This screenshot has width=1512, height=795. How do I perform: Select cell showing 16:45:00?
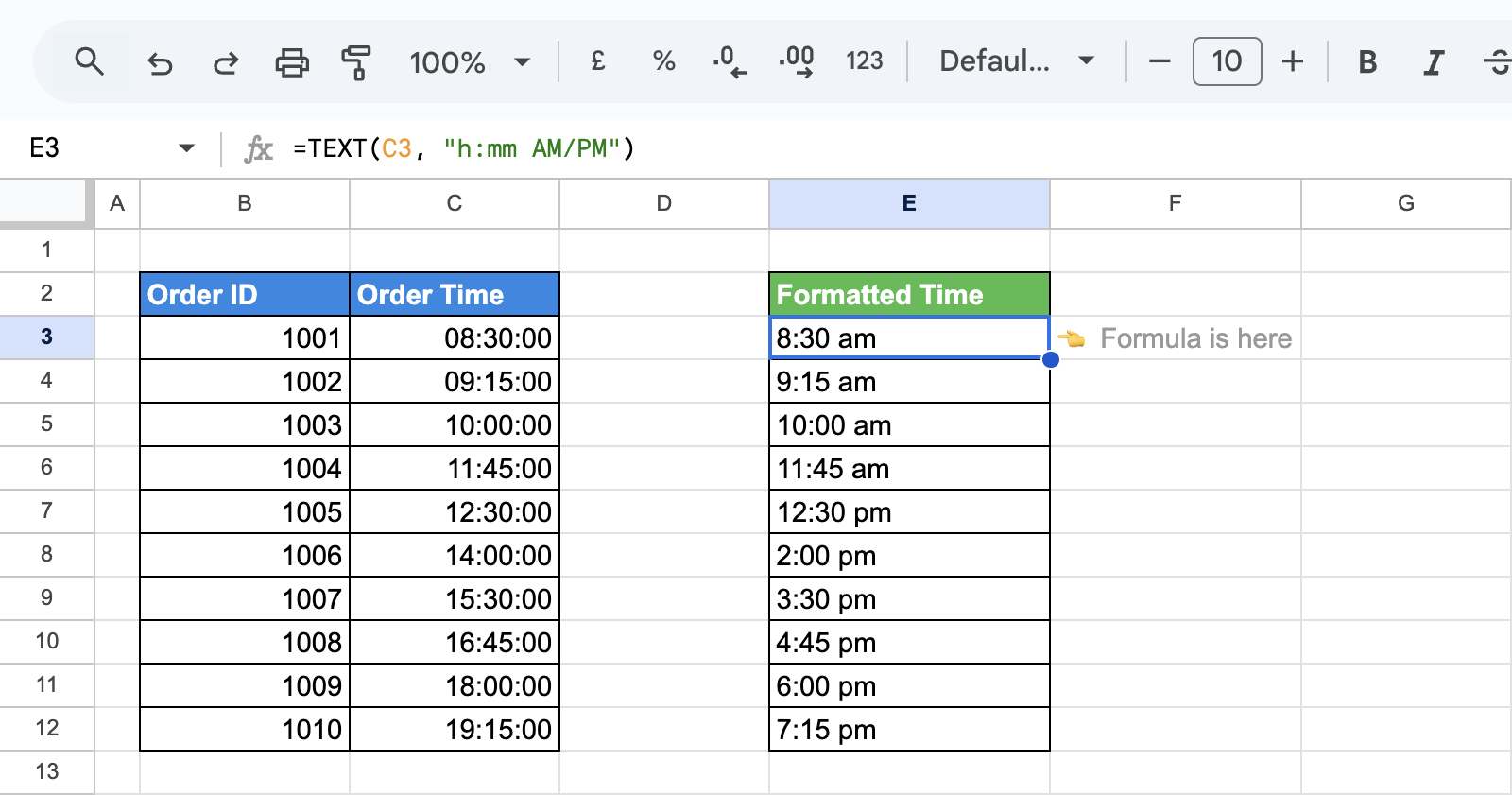pyautogui.click(x=455, y=642)
